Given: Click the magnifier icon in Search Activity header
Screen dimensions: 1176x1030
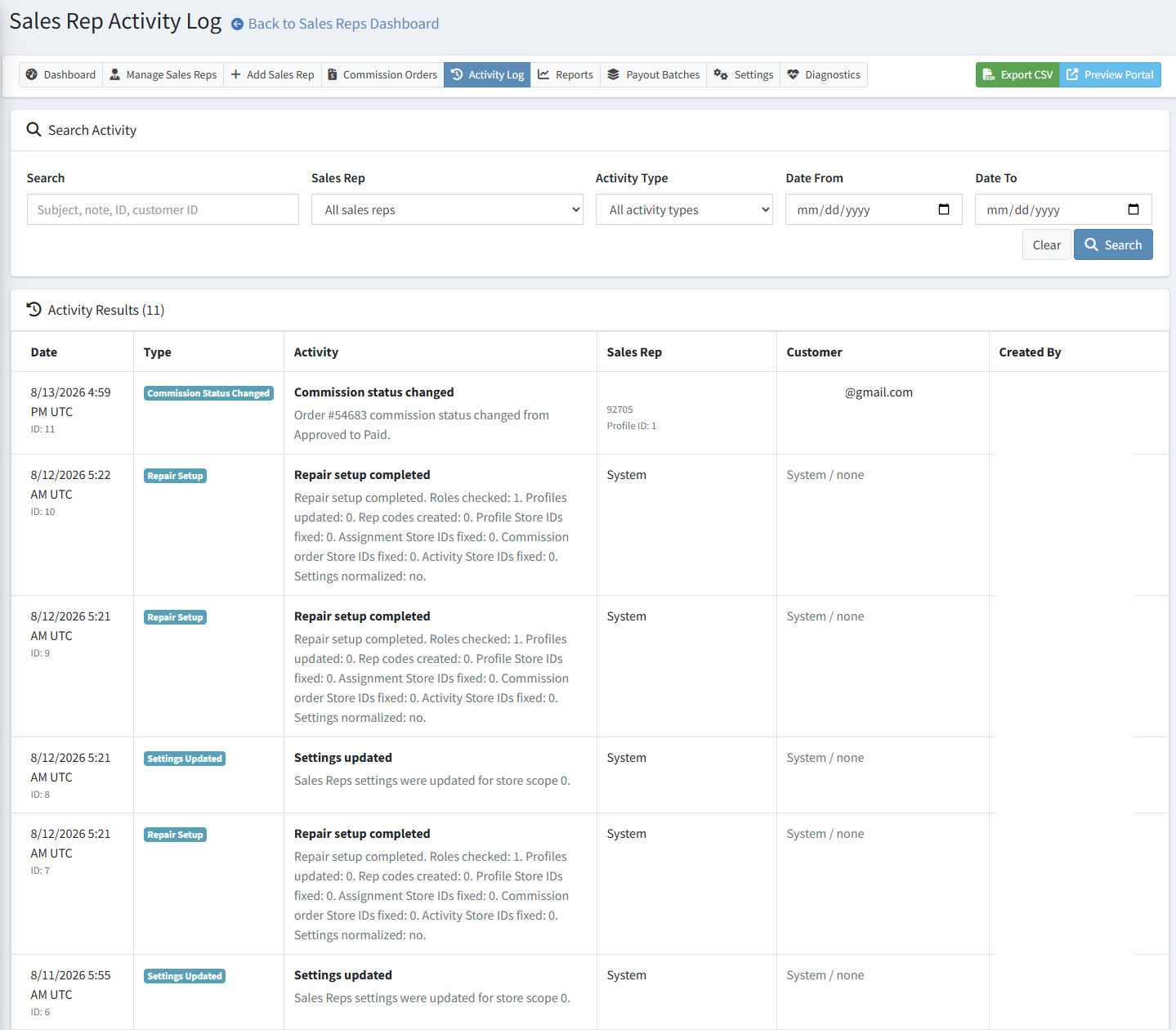Looking at the screenshot, I should (x=34, y=130).
